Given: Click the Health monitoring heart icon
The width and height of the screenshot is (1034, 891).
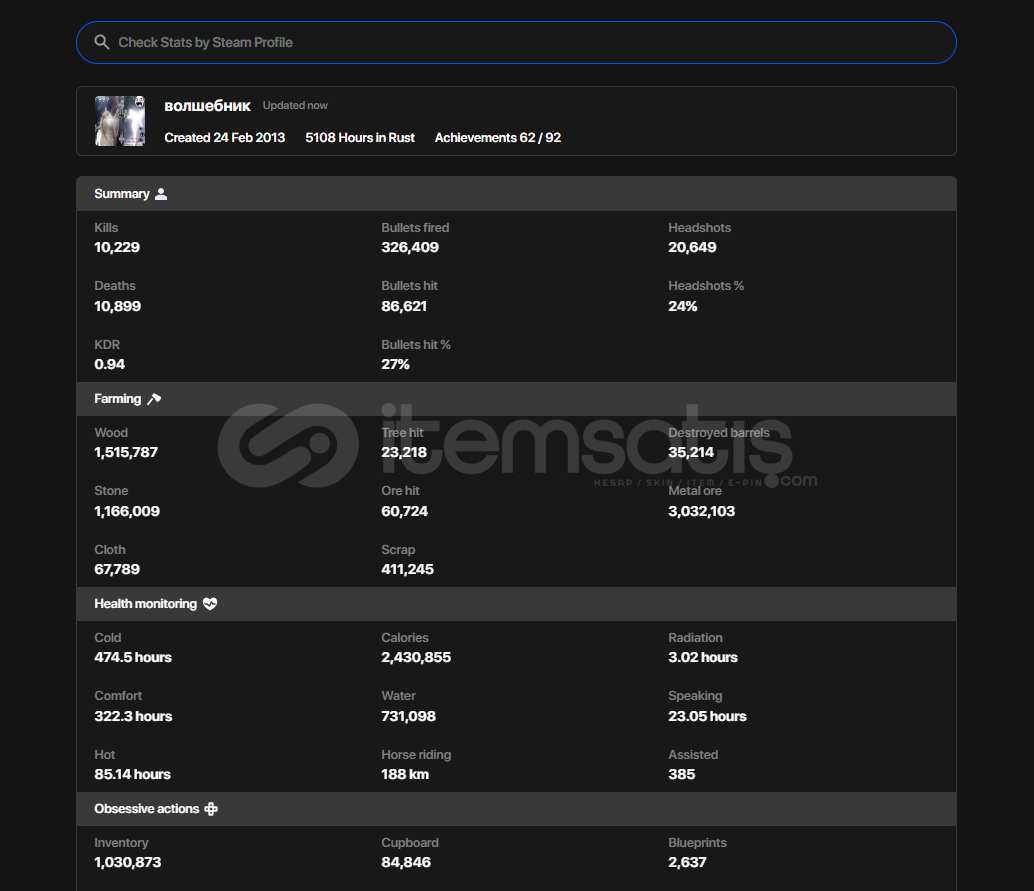Looking at the screenshot, I should 210,604.
